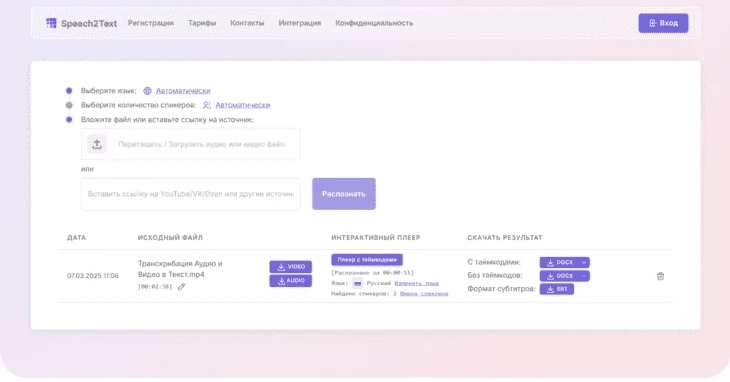730x382 pixels.
Task: Go to the Интеграция page
Action: [300, 23]
